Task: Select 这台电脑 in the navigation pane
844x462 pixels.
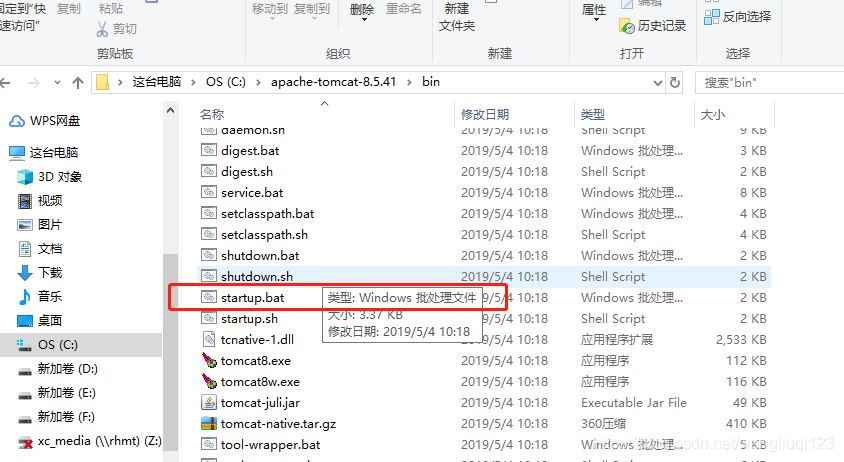Action: 44,152
